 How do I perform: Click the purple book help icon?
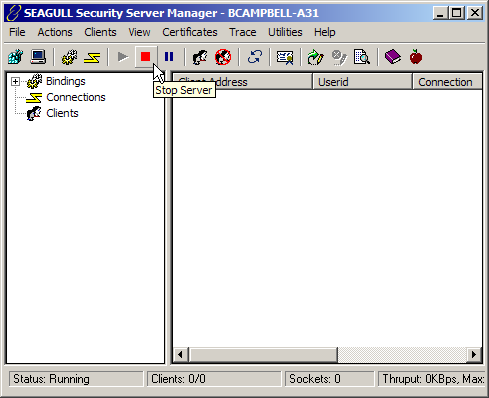[x=393, y=57]
